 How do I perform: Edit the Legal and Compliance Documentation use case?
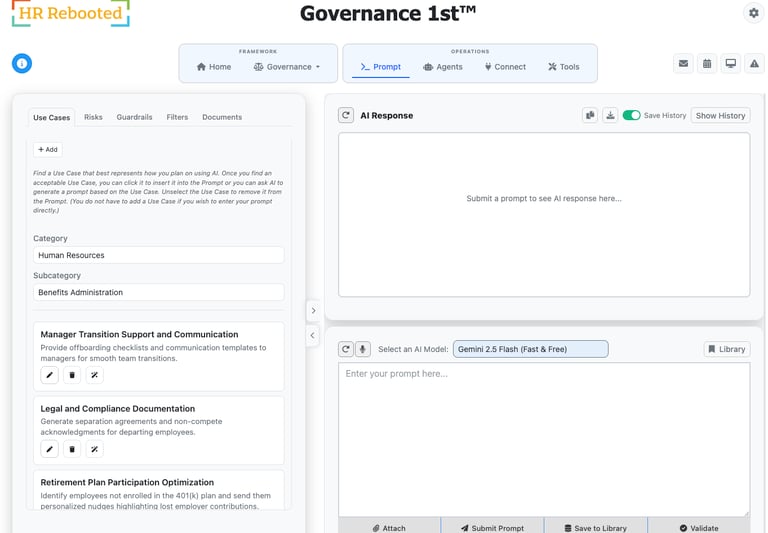click(49, 449)
